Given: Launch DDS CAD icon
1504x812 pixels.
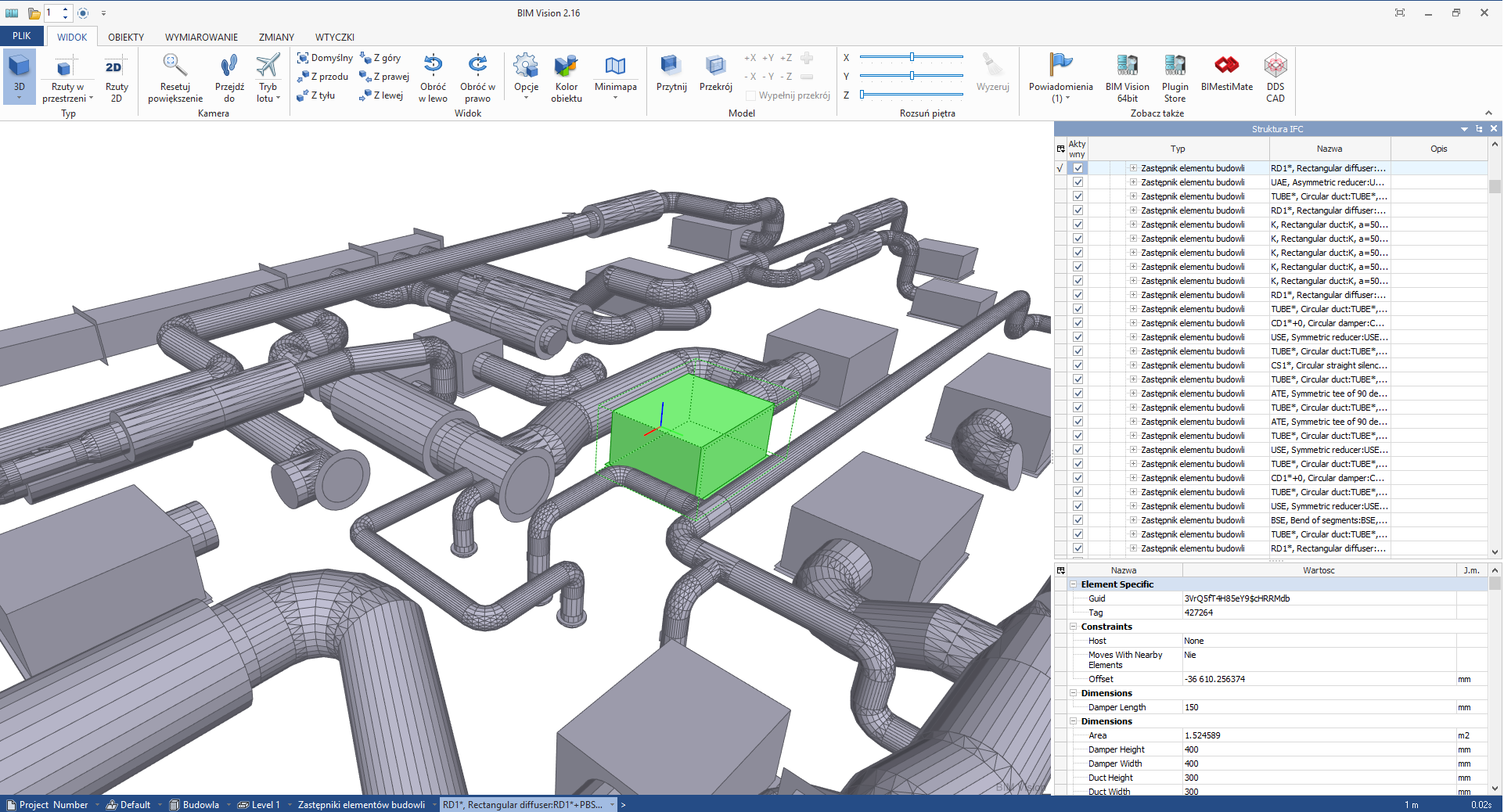Looking at the screenshot, I should [x=1275, y=66].
